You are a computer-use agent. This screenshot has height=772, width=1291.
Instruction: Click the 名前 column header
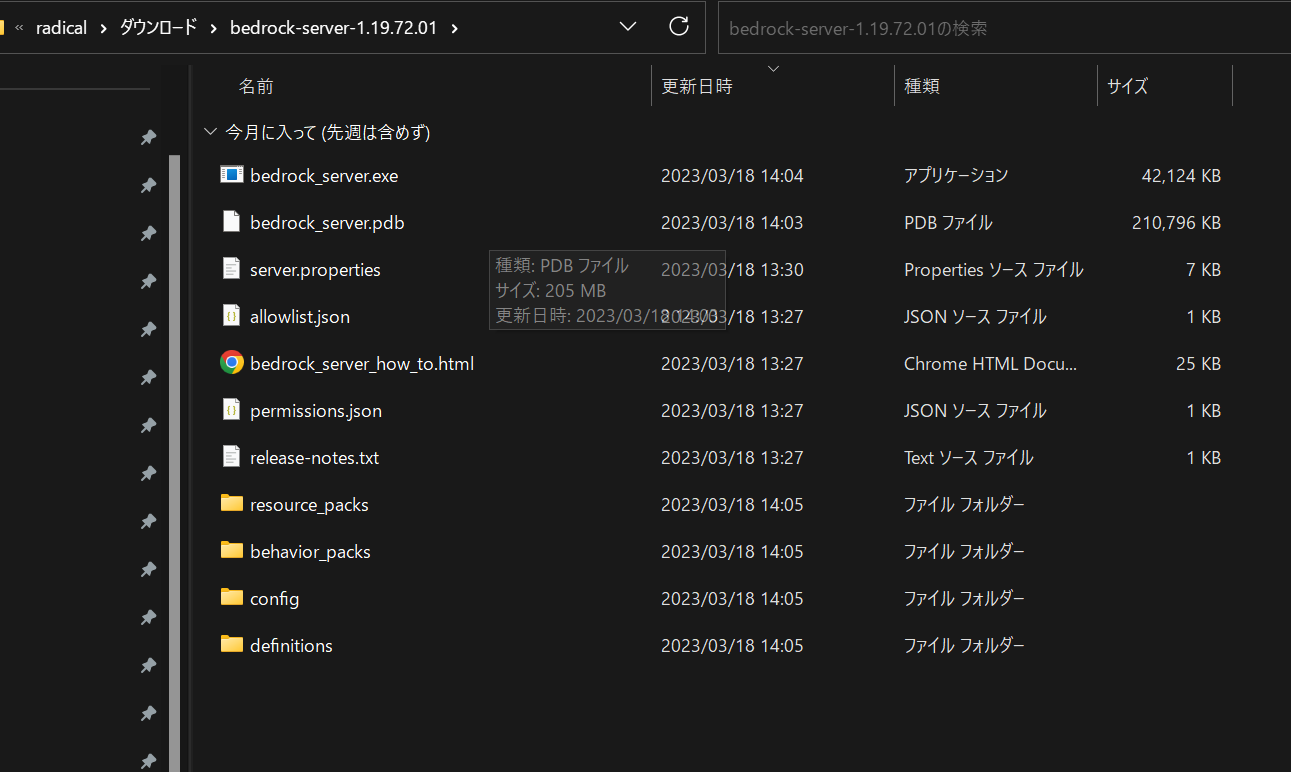pyautogui.click(x=256, y=86)
